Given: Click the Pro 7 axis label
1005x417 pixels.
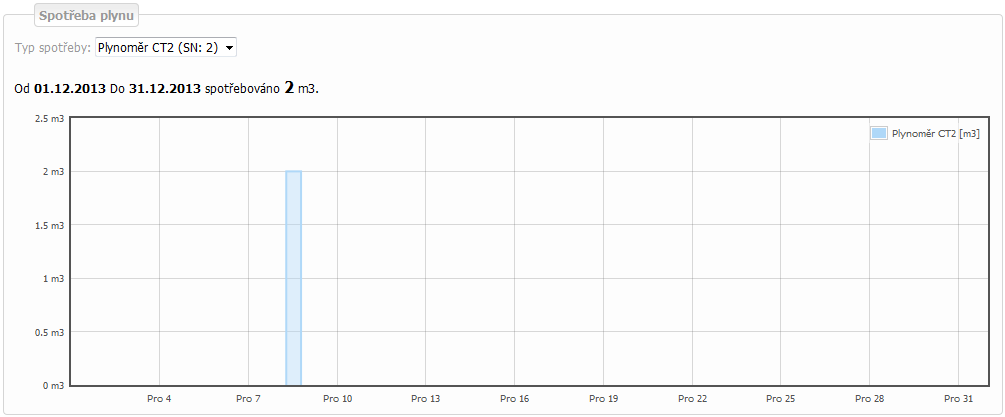Looking at the screenshot, I should pyautogui.click(x=249, y=399).
